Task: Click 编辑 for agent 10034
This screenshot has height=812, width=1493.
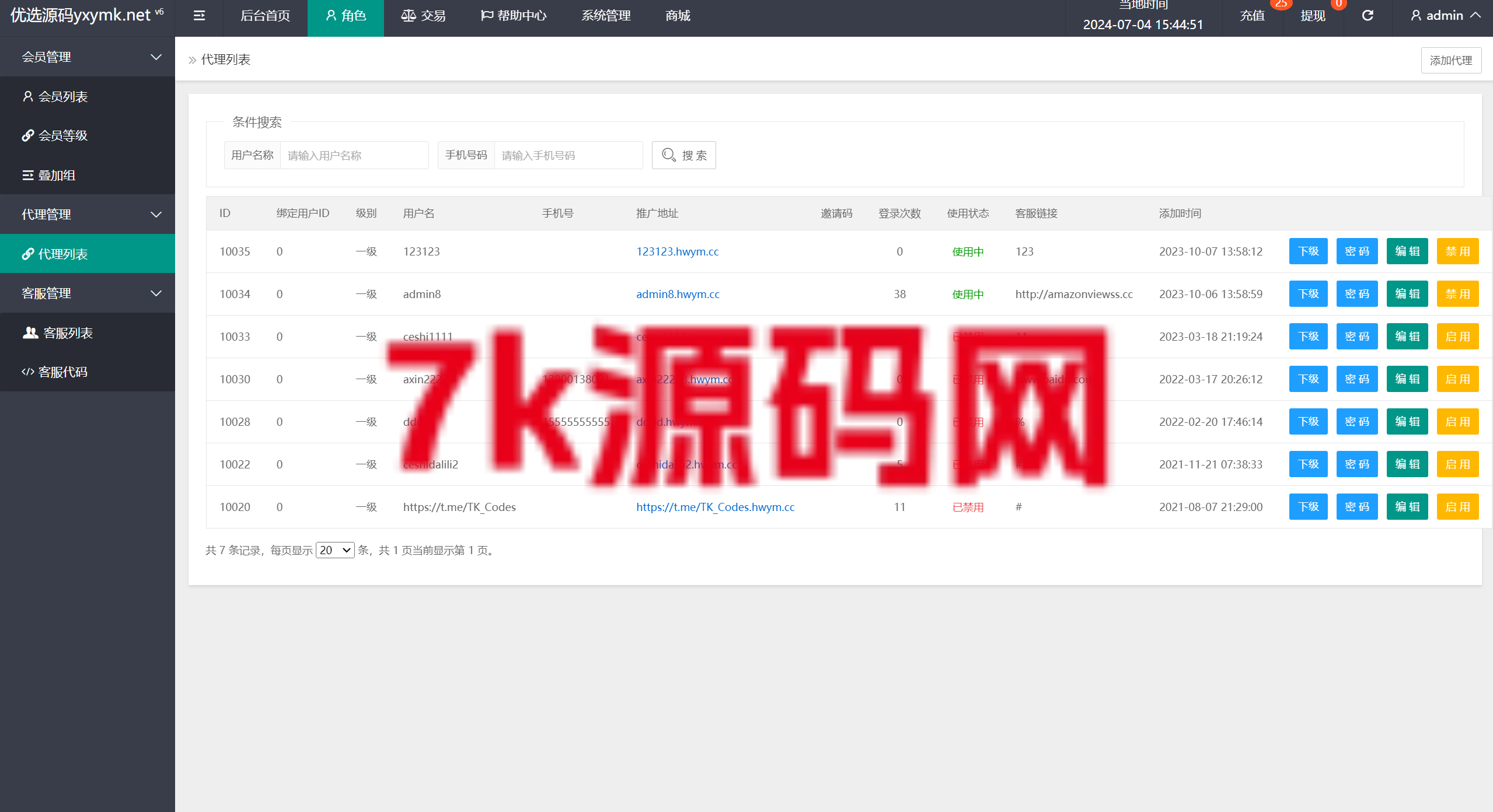Action: (x=1407, y=294)
